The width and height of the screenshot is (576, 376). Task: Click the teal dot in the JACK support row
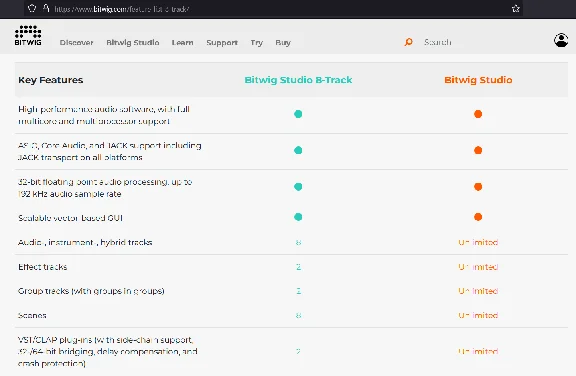point(298,150)
